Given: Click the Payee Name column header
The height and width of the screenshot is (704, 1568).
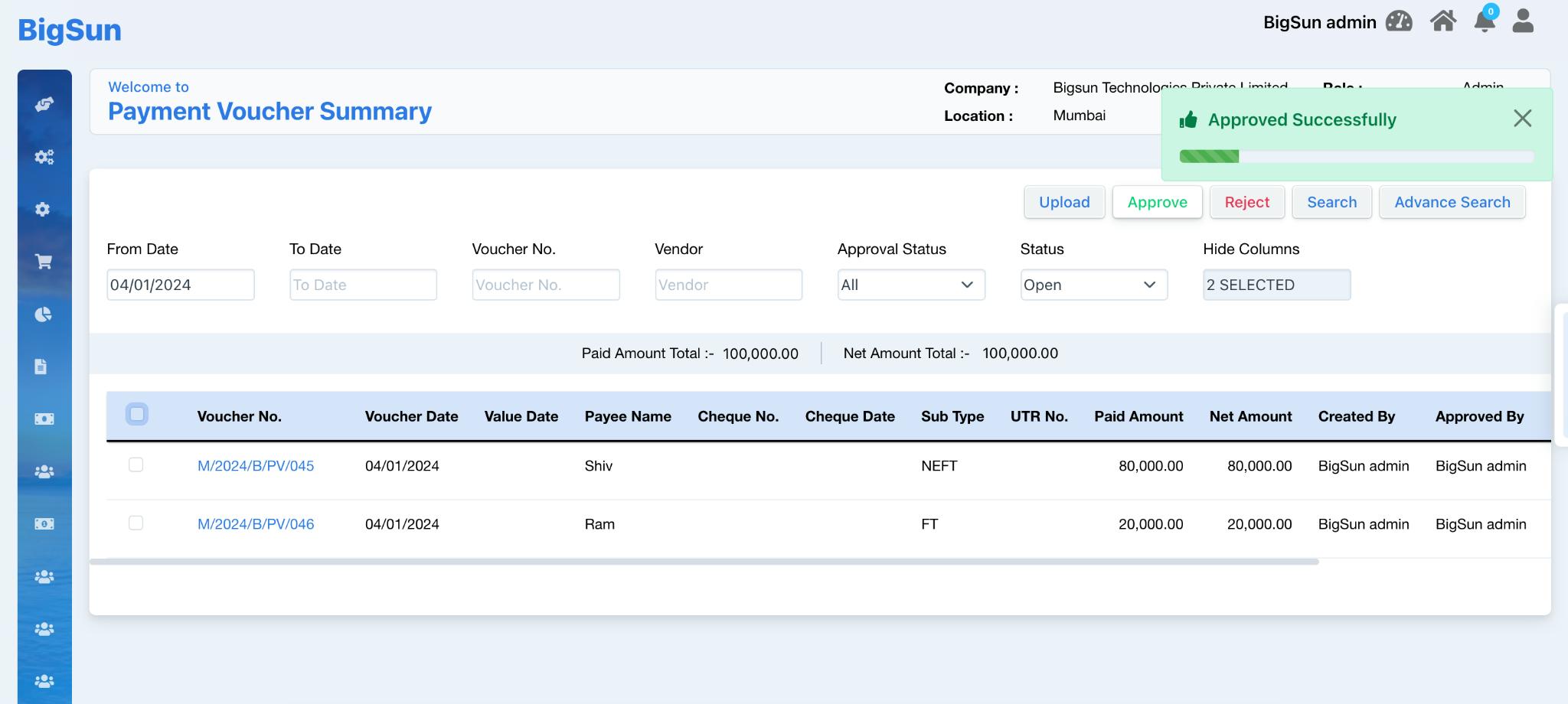Looking at the screenshot, I should pyautogui.click(x=628, y=416).
